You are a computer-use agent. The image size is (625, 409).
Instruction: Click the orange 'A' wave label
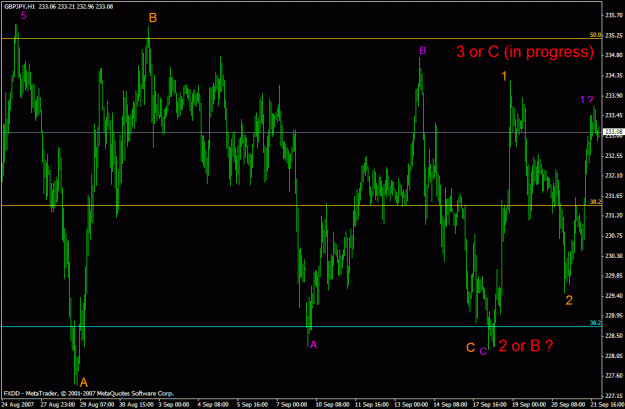pos(84,383)
